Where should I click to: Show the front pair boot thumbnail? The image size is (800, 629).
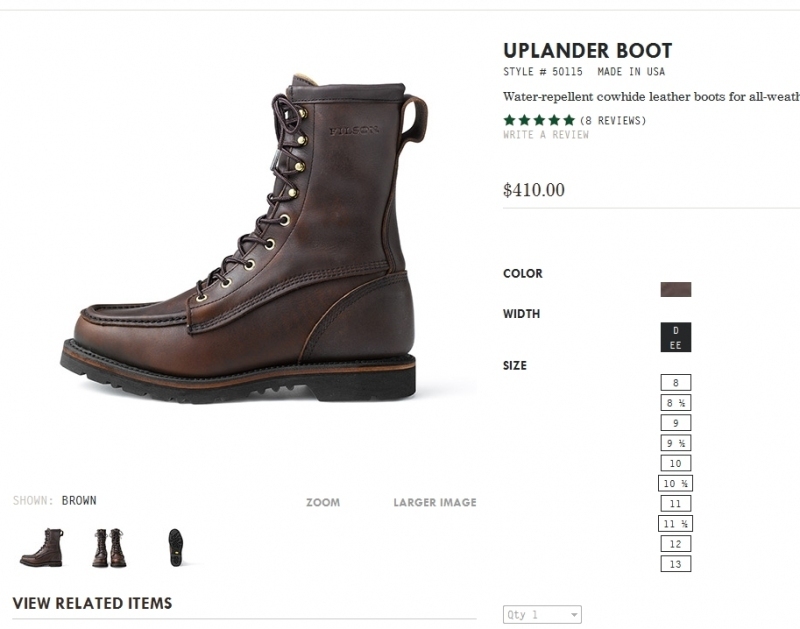click(109, 548)
